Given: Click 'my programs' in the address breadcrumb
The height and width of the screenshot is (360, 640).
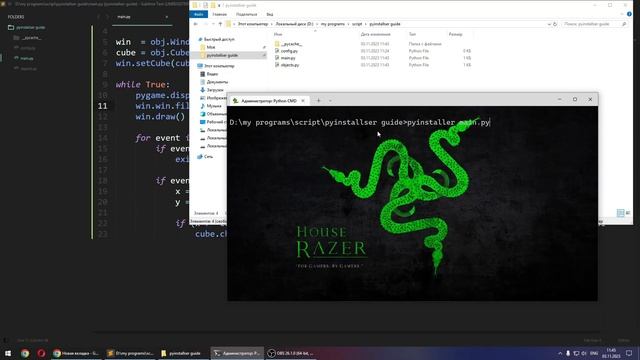Looking at the screenshot, I should click(x=333, y=24).
